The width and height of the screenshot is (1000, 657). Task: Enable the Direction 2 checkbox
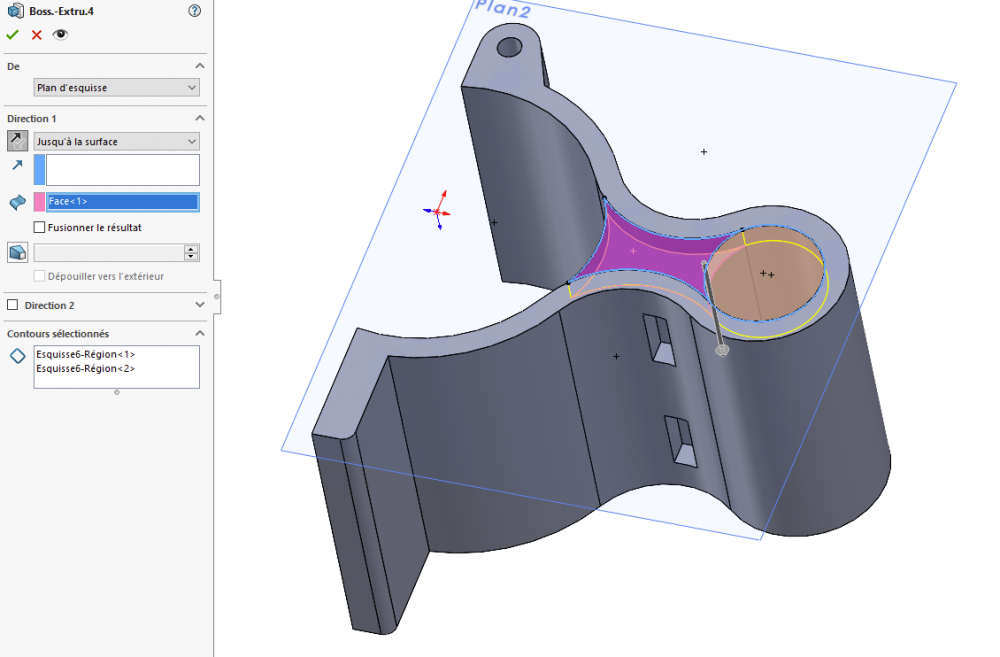pyautogui.click(x=13, y=305)
